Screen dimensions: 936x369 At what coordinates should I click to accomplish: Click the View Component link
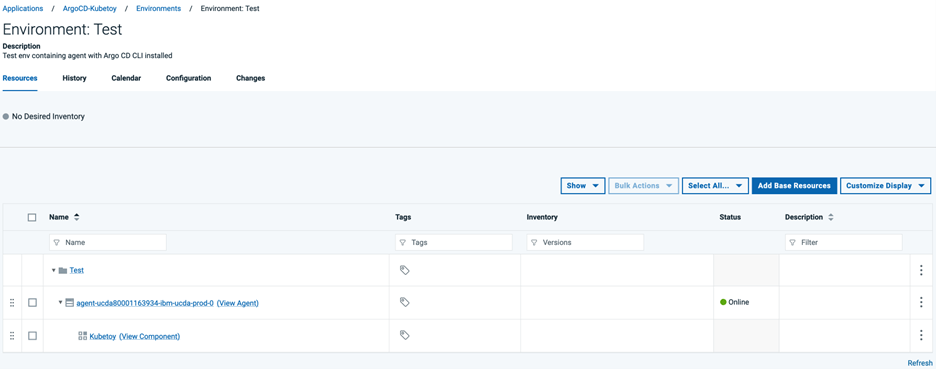coord(149,336)
